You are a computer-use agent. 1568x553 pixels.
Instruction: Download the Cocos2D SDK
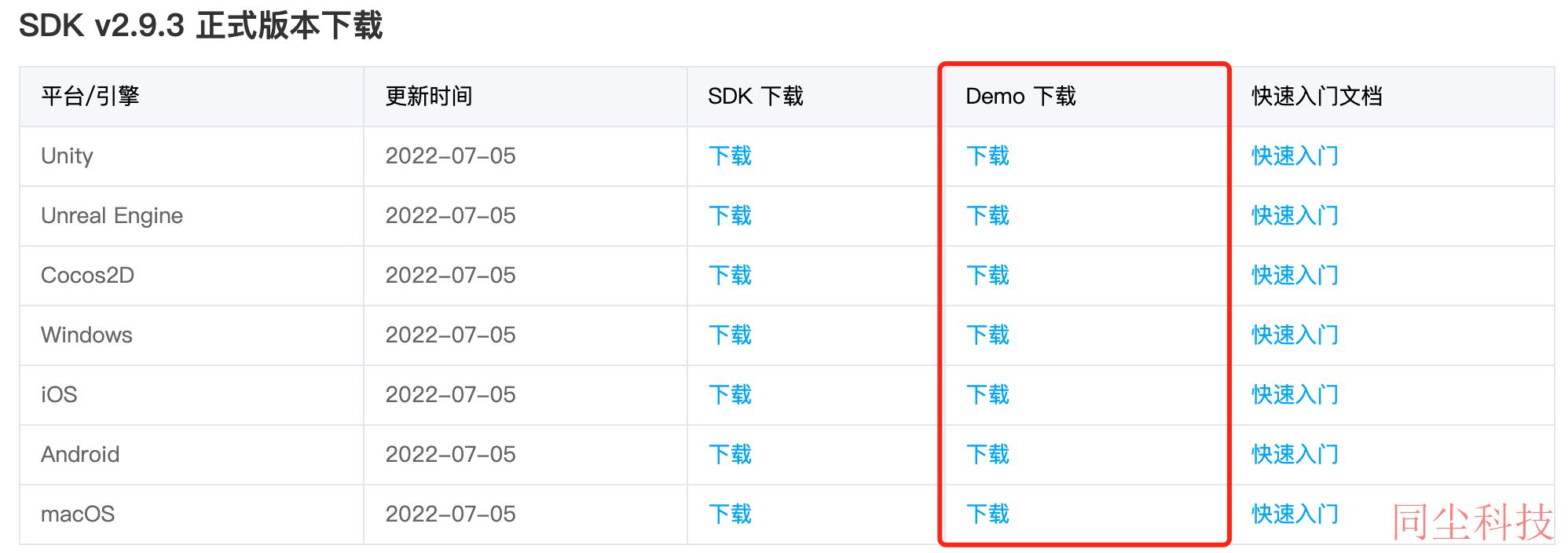click(x=730, y=275)
